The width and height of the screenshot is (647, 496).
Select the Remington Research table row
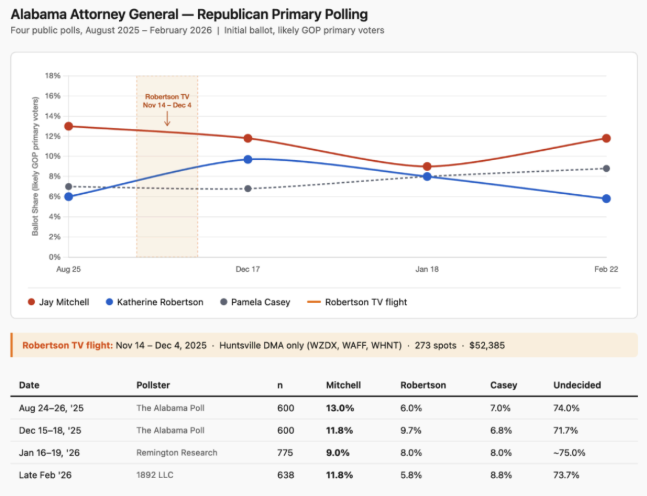coord(323,451)
